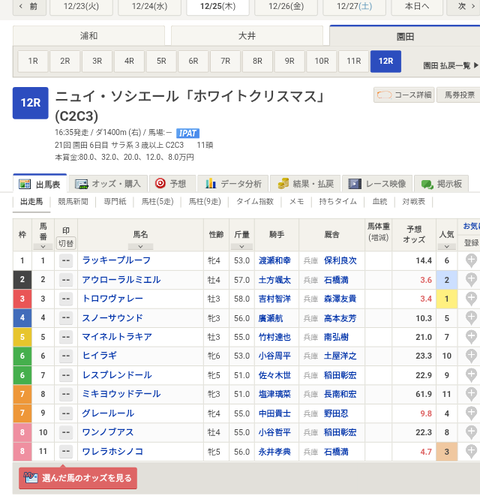Open データ分析 bar chart tab
This screenshot has height=499, width=480.
tap(233, 184)
